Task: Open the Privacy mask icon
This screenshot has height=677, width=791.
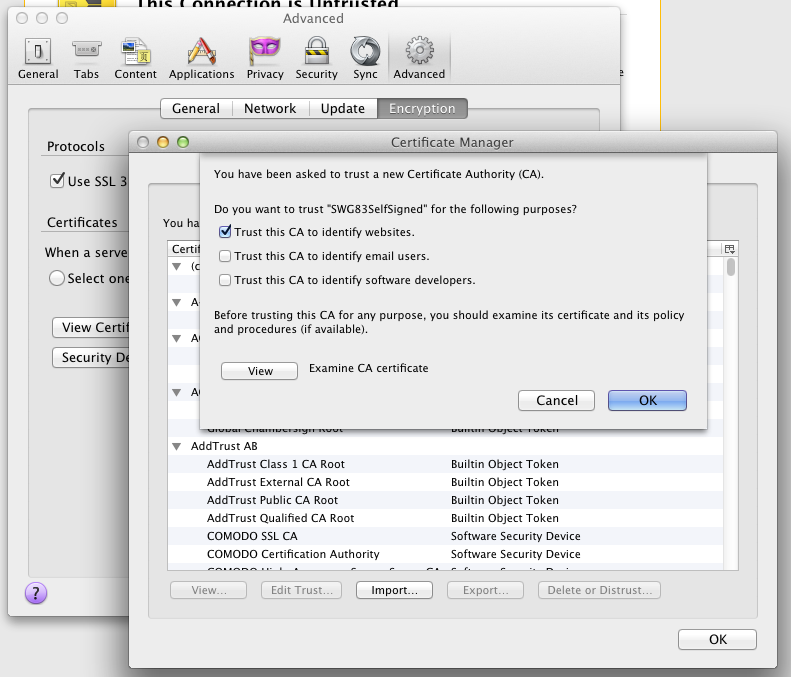Action: [264, 51]
